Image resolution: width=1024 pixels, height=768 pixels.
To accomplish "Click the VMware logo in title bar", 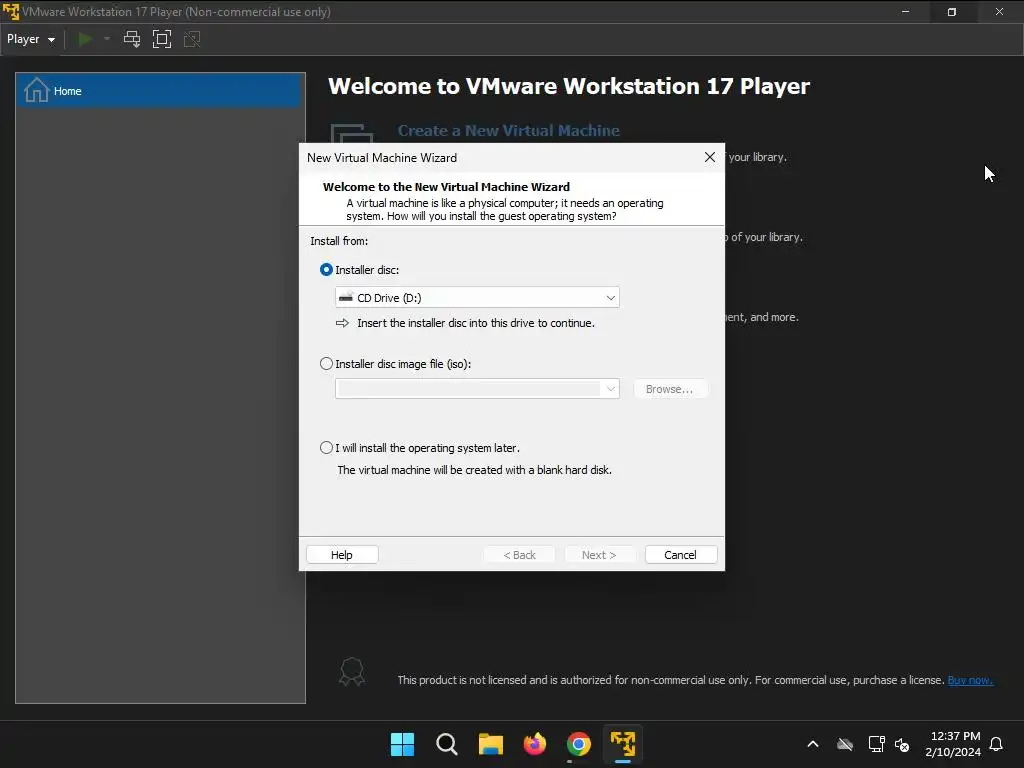I will coord(11,12).
